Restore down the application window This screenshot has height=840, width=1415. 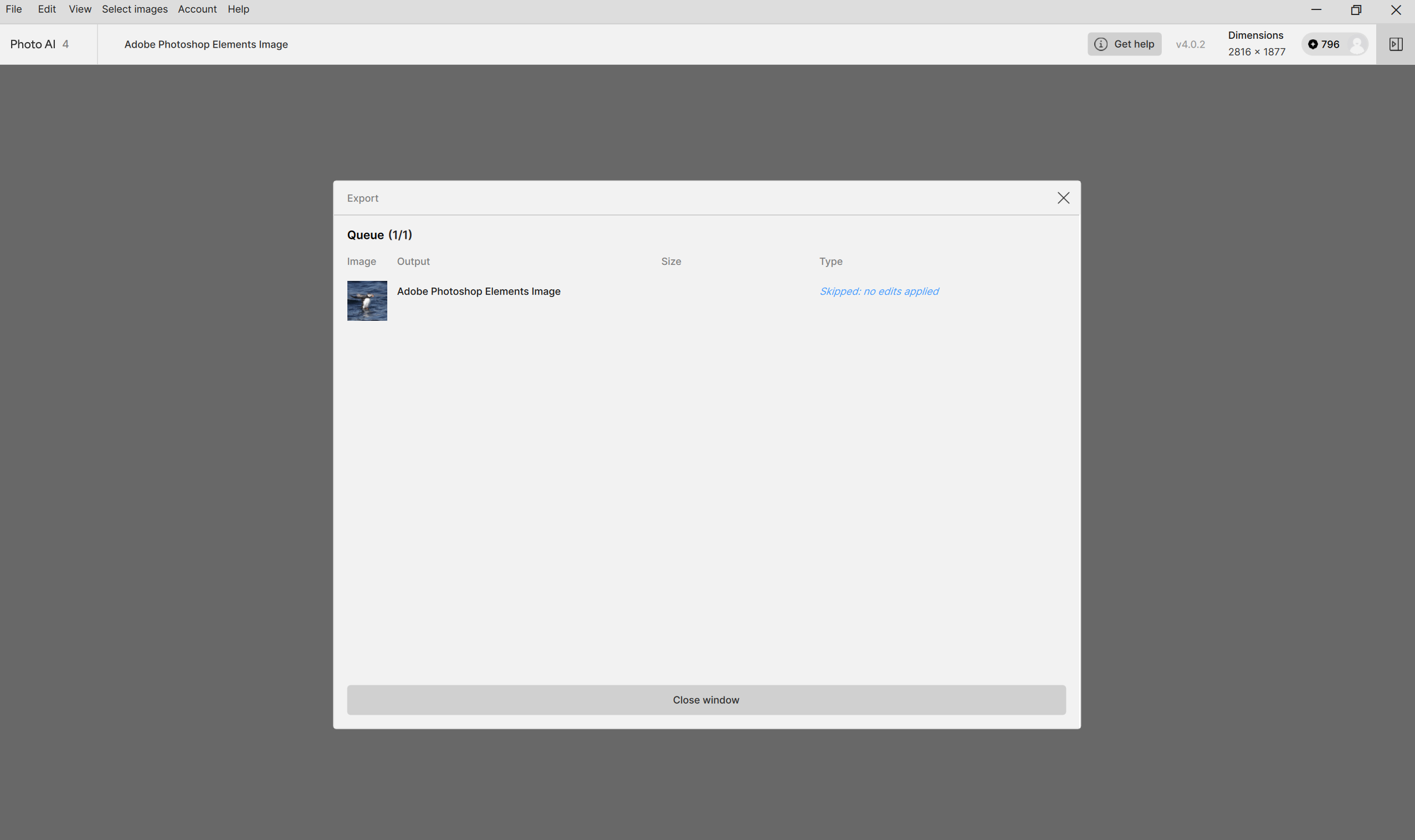pyautogui.click(x=1356, y=9)
